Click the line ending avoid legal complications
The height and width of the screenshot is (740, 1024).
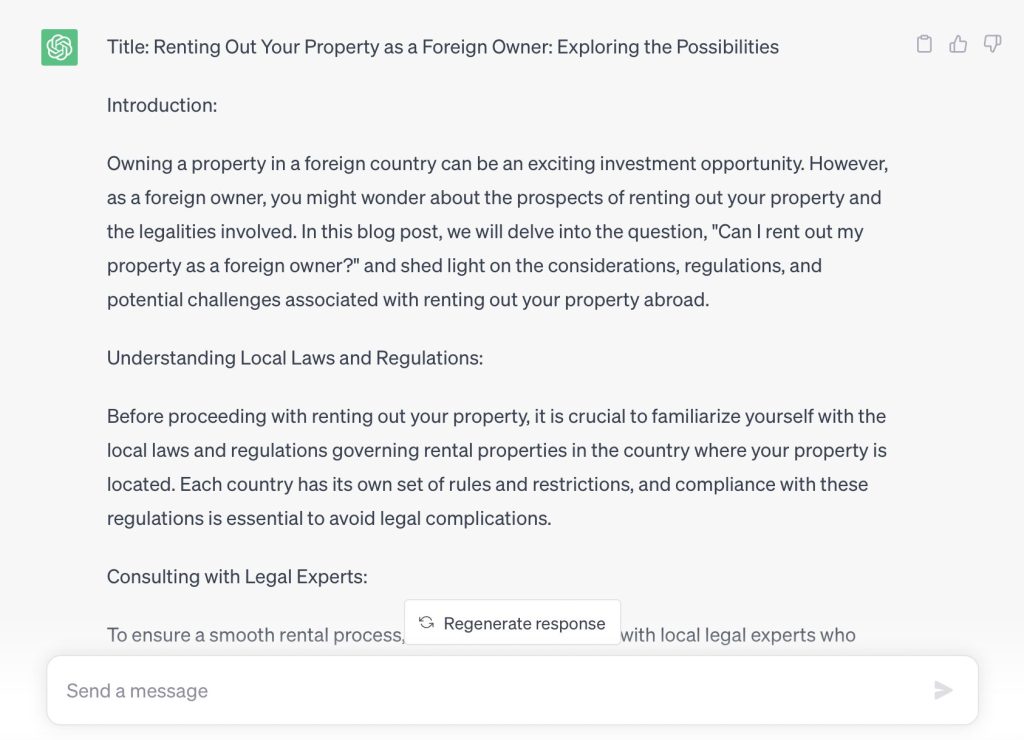(329, 519)
